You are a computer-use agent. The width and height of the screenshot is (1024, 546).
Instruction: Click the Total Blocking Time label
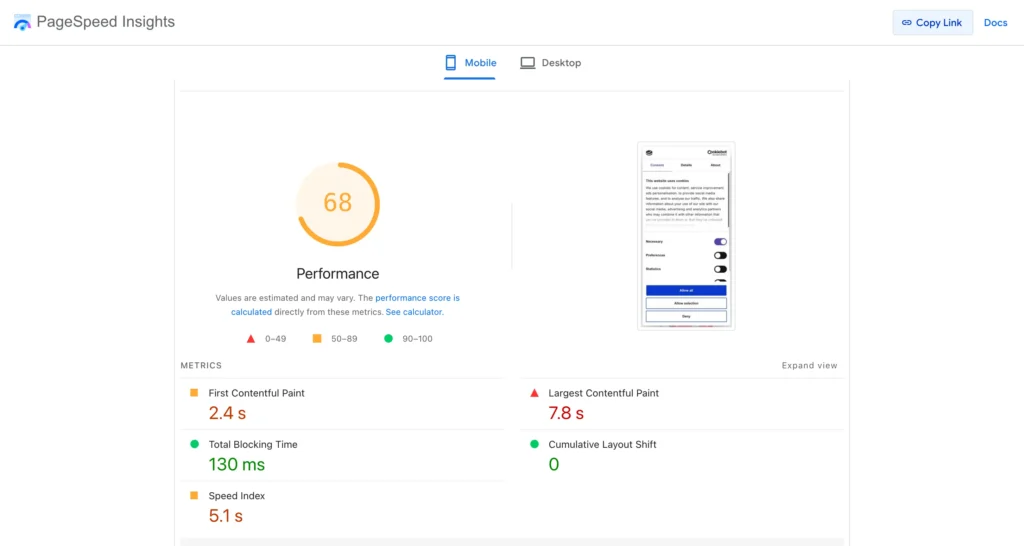click(253, 444)
